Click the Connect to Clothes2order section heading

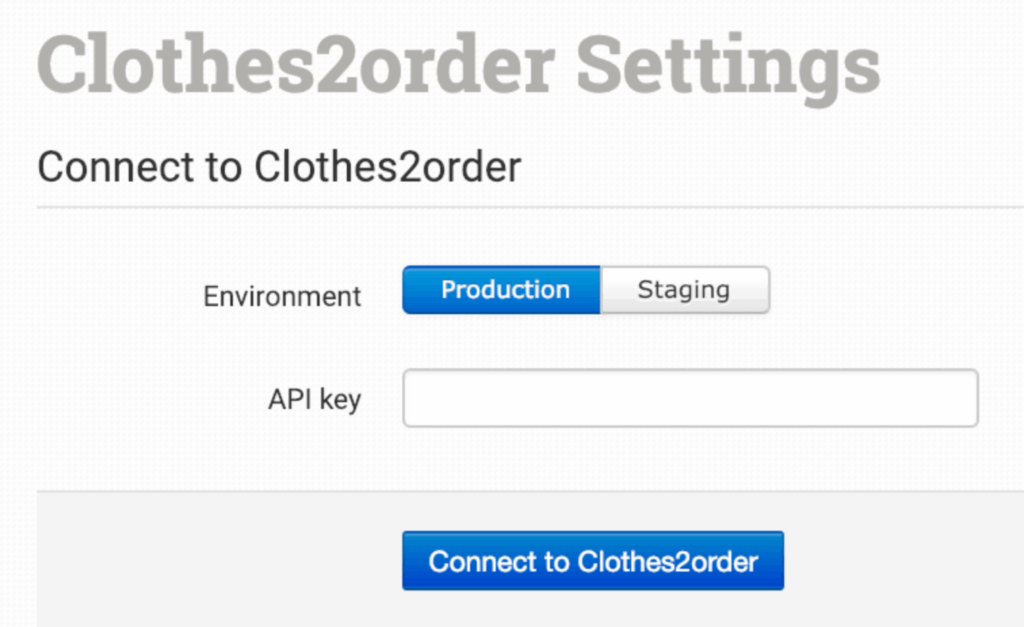coord(279,166)
